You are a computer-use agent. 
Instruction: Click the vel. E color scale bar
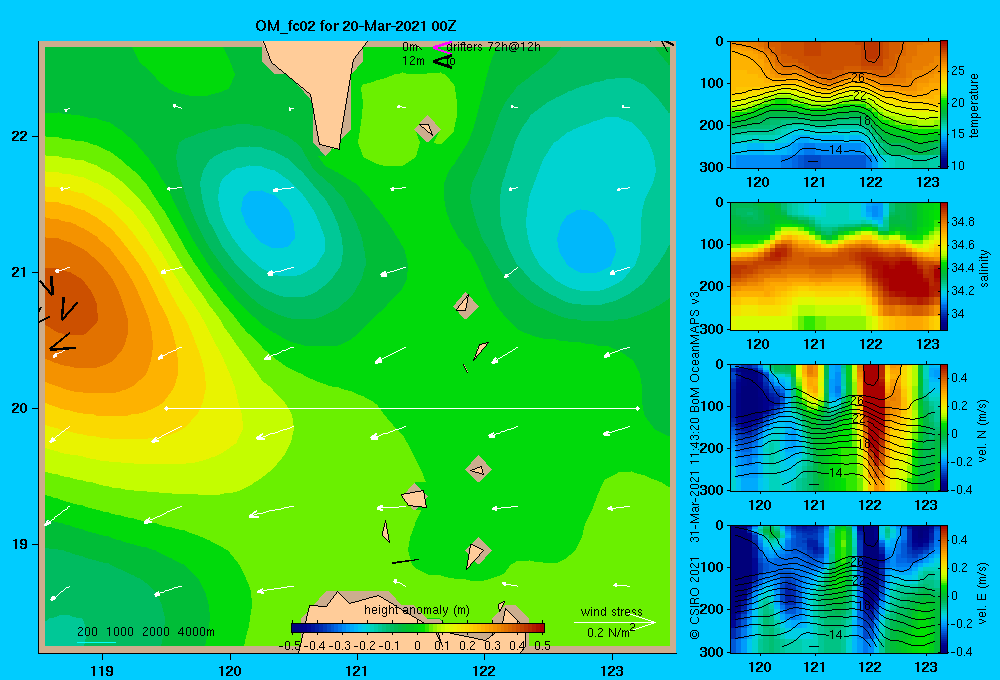(944, 589)
